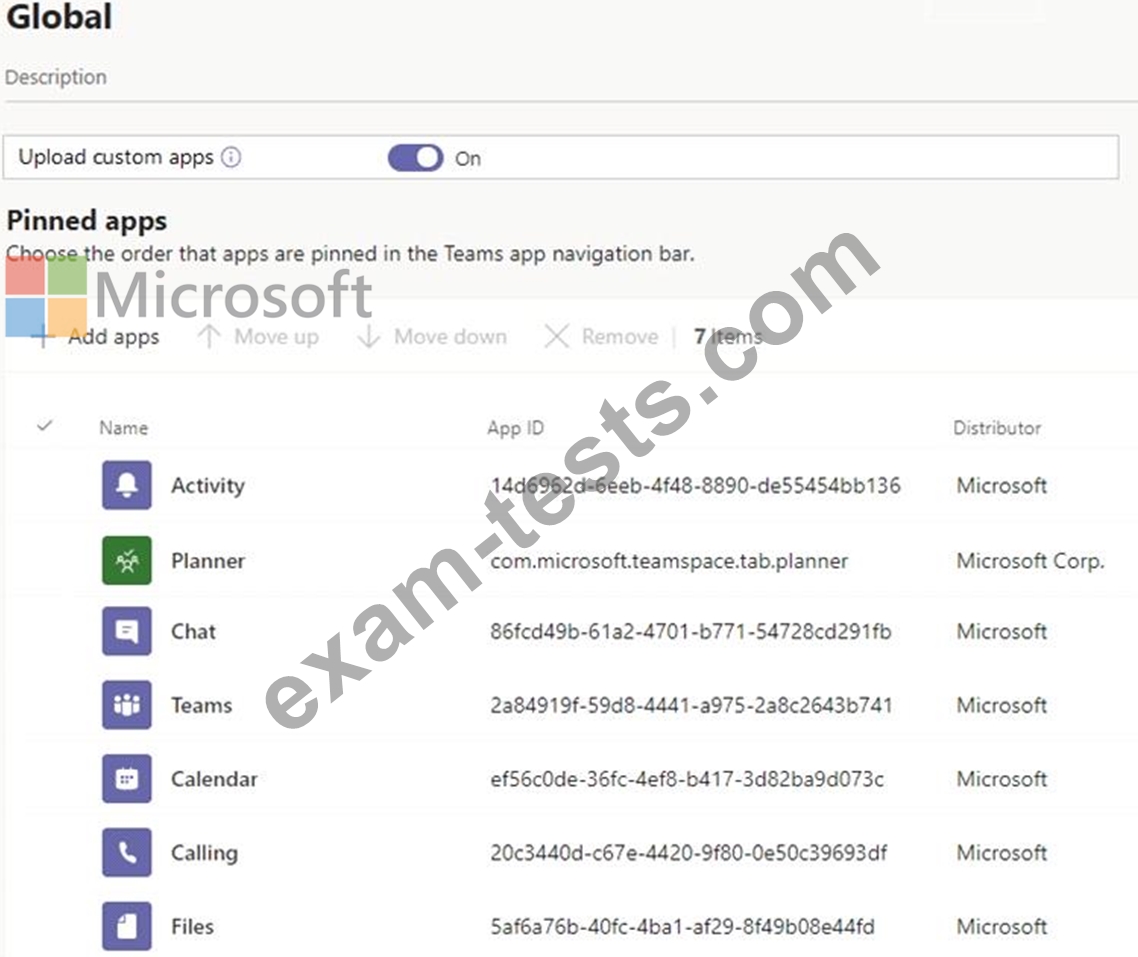Click the green Planner app icon
Screen dimensions: 1138x957
127,560
